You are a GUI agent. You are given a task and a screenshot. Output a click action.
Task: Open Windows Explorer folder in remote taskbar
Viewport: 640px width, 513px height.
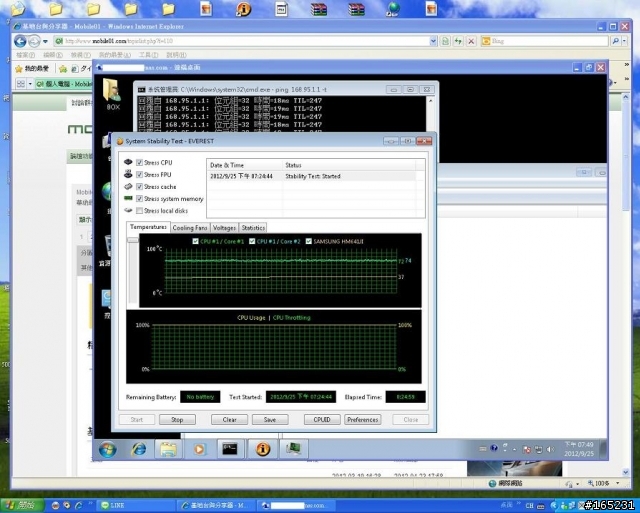pos(168,449)
